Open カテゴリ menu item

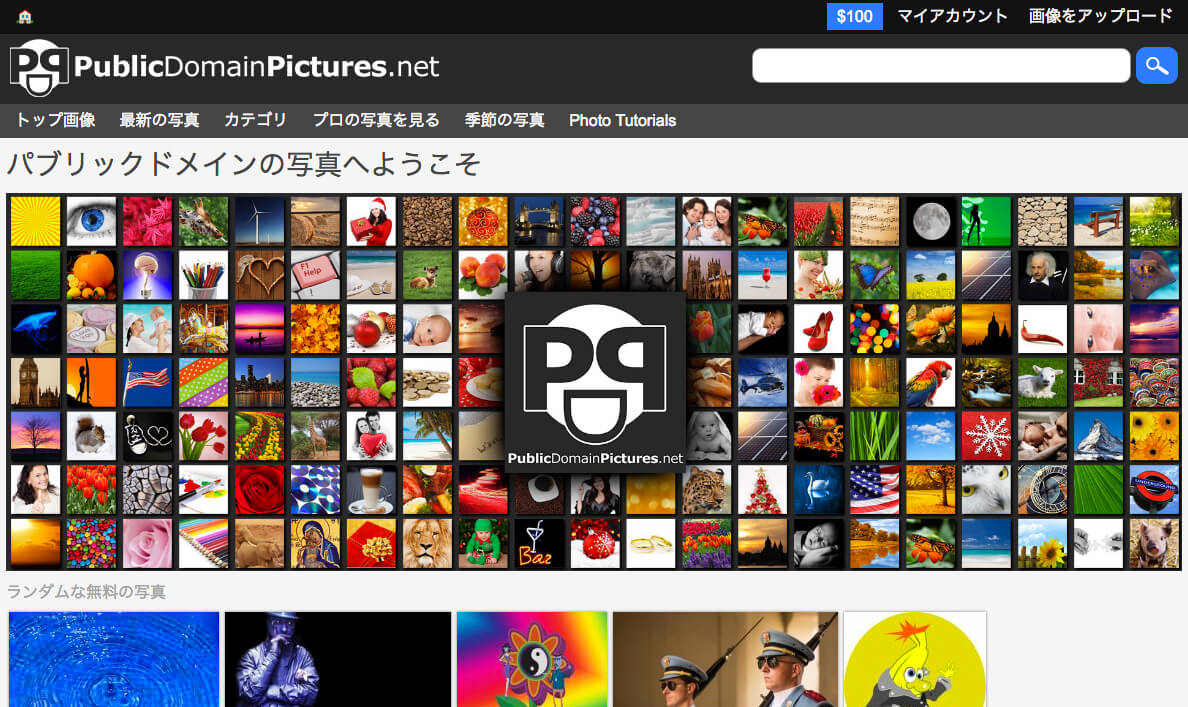pos(255,120)
